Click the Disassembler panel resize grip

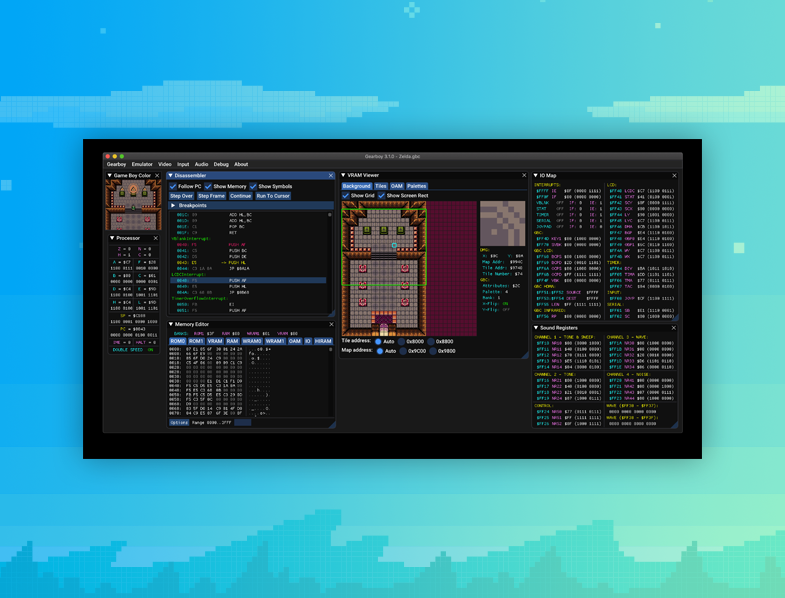[x=331, y=314]
